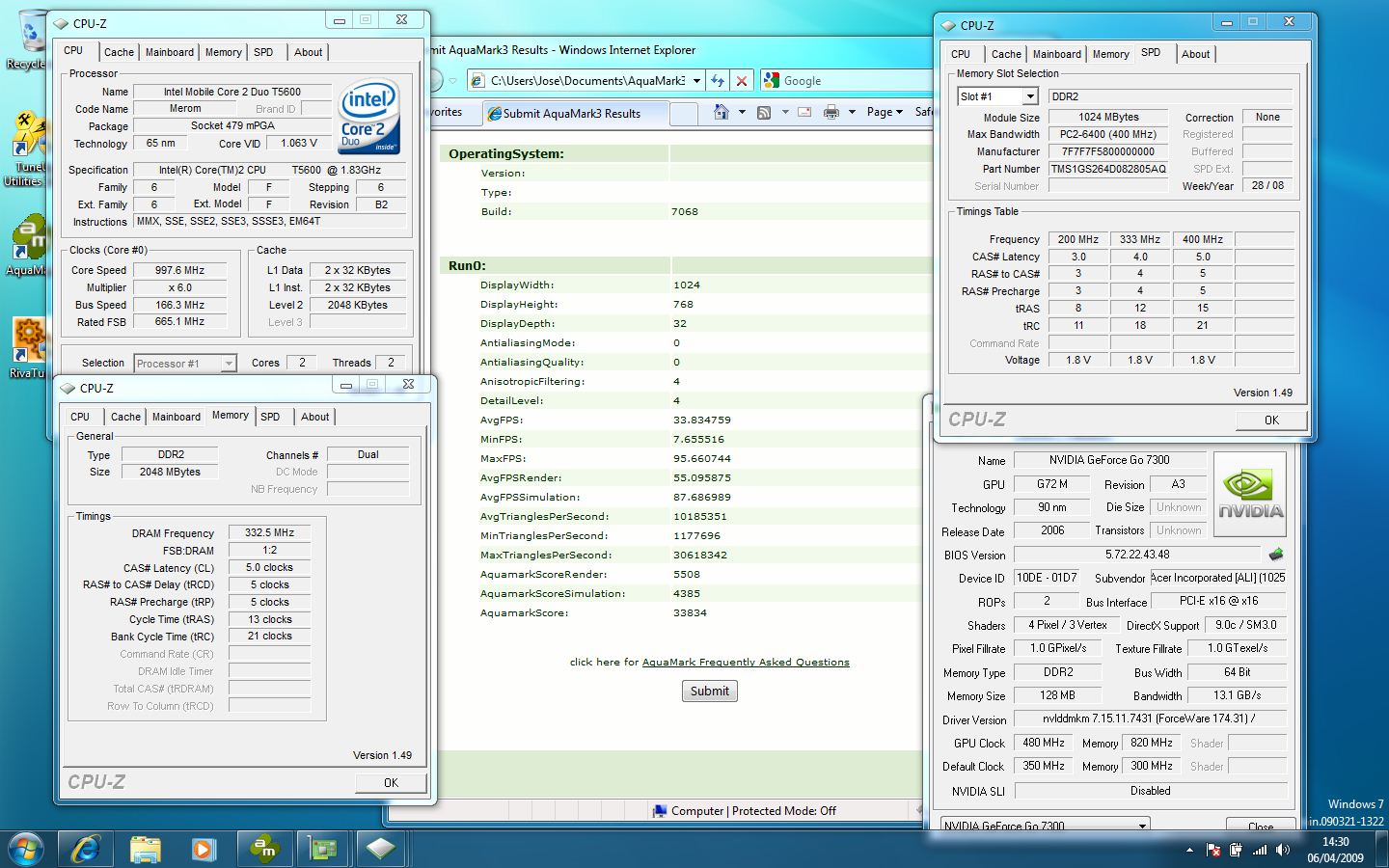
Task: Open the Windows Start menu
Action: (x=25, y=849)
